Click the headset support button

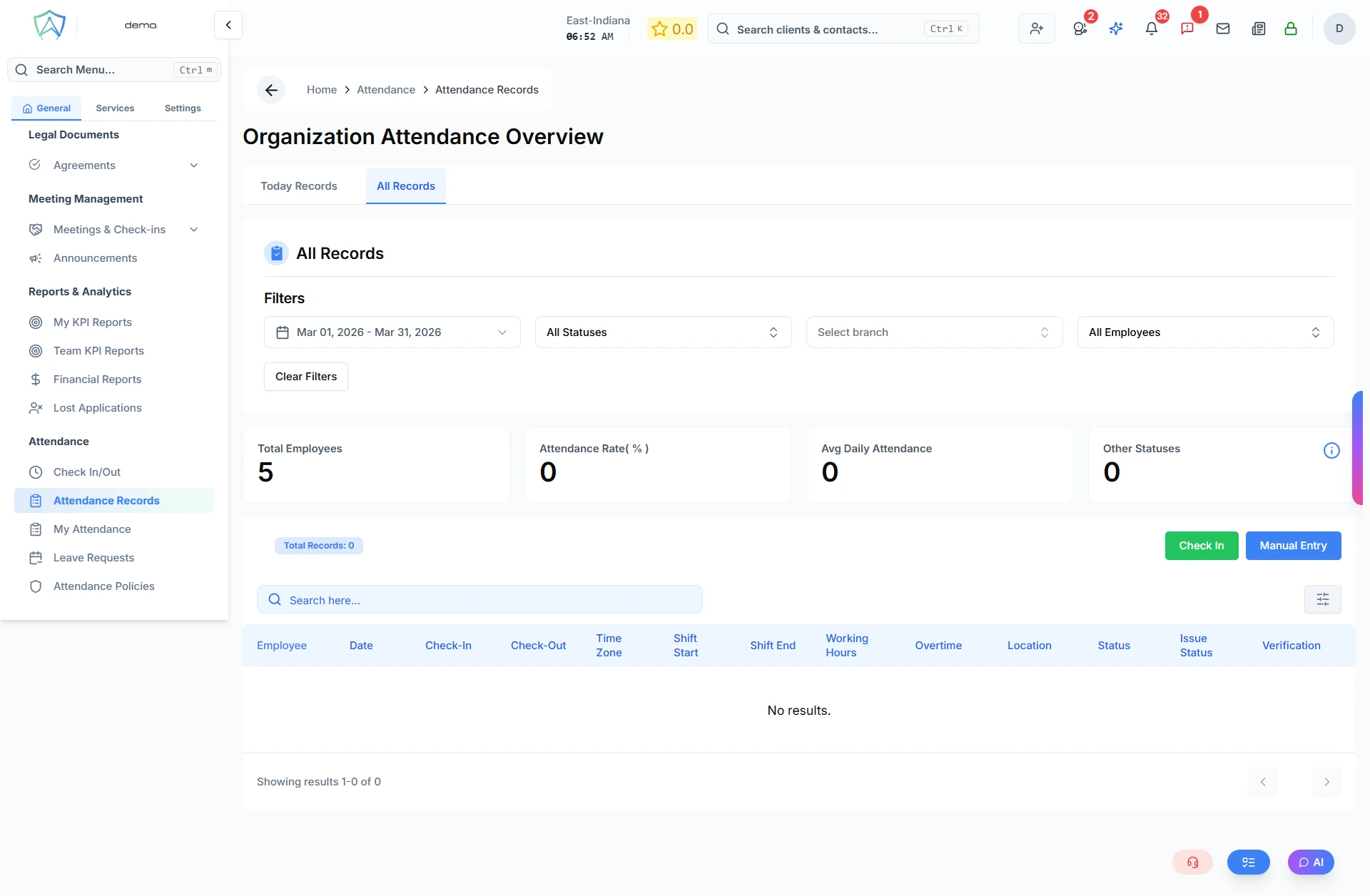pyautogui.click(x=1192, y=862)
